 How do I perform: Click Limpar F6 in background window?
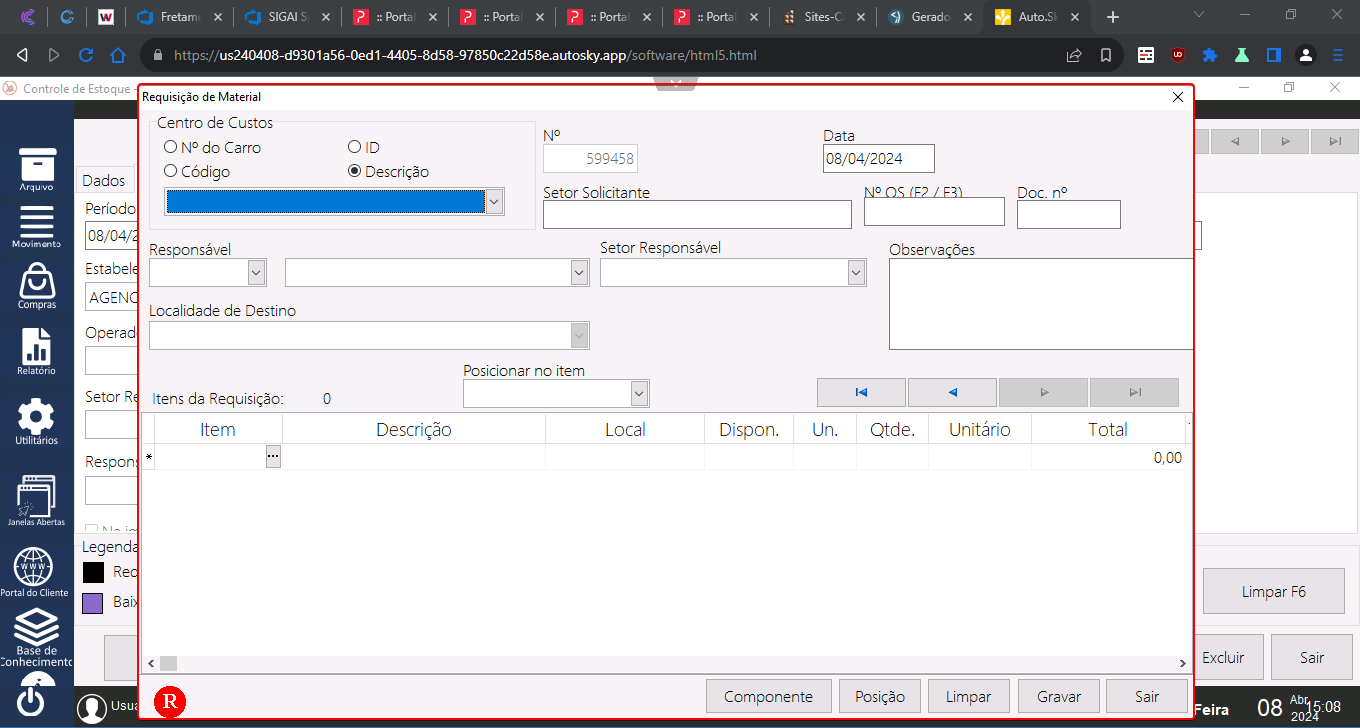point(1273,591)
